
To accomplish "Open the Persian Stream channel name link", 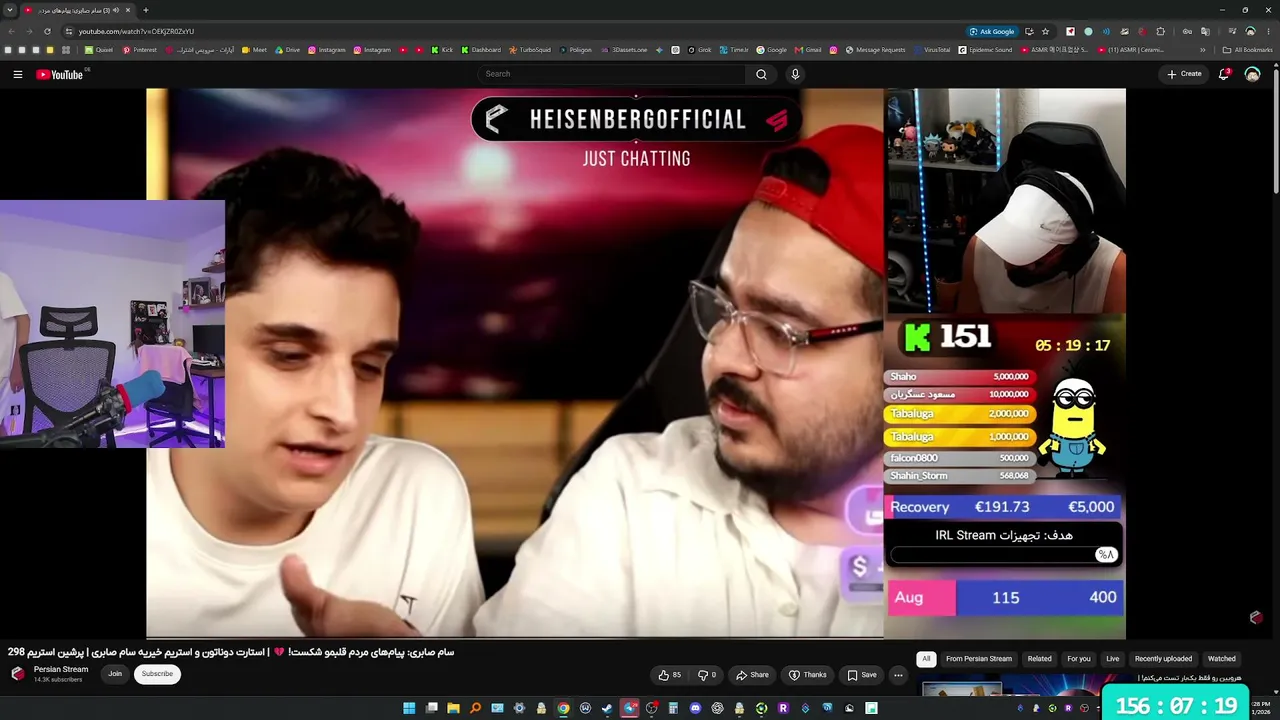I will (61, 669).
